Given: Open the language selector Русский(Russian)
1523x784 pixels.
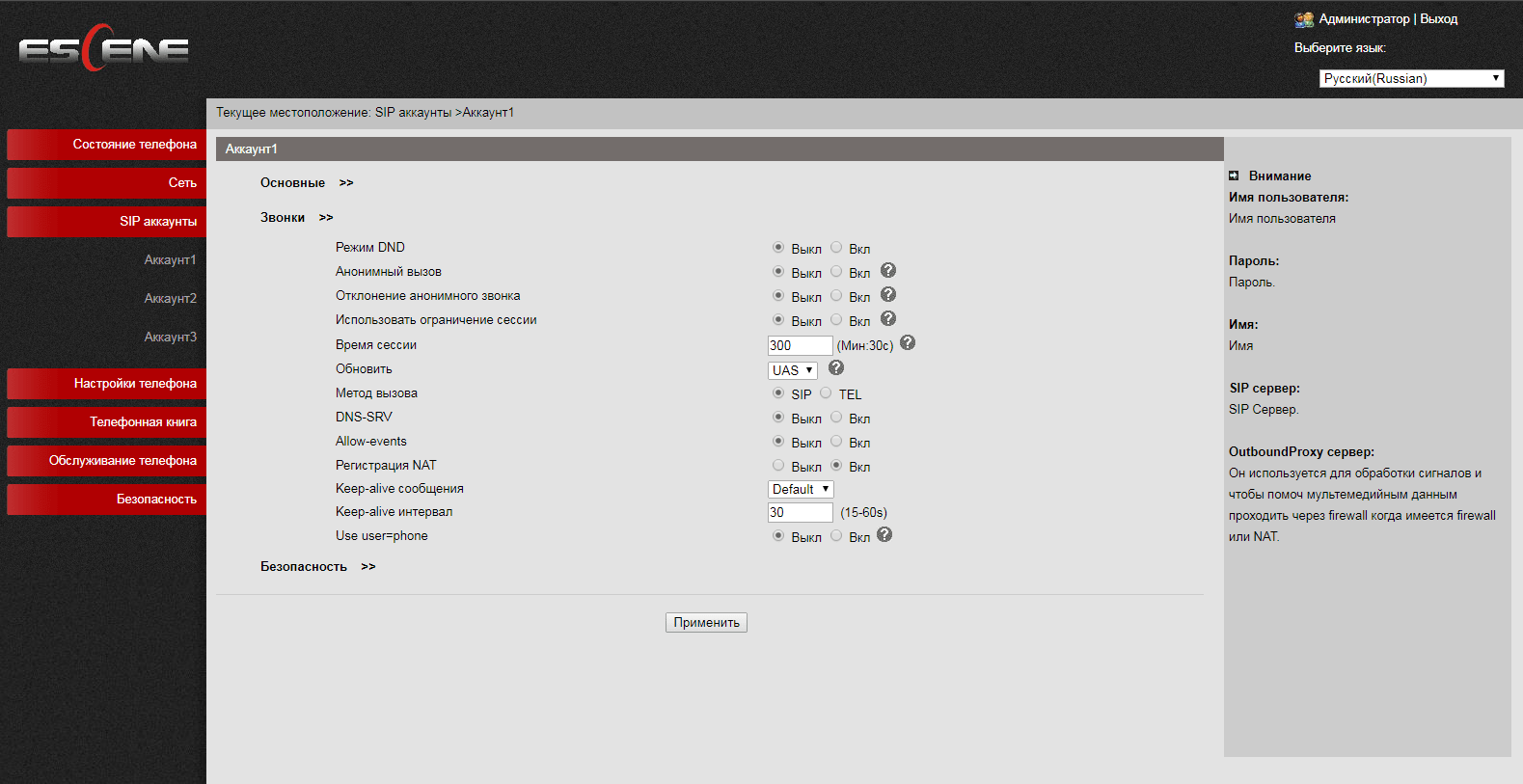Looking at the screenshot, I should [x=1411, y=78].
